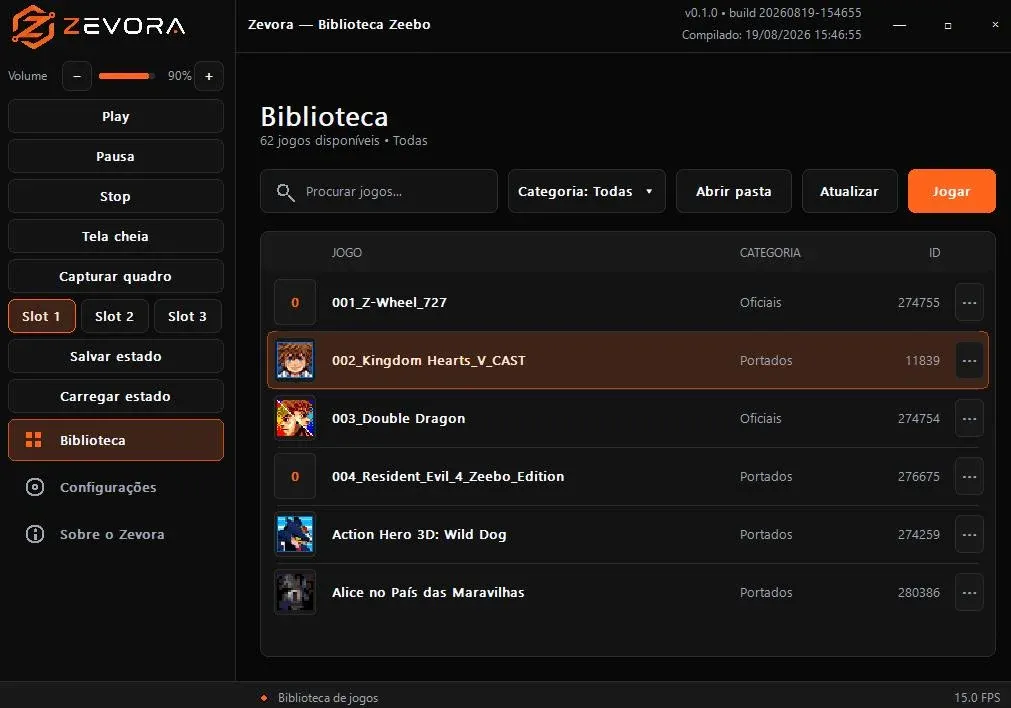
Task: Click the Procurar jogos search field
Action: click(x=379, y=191)
